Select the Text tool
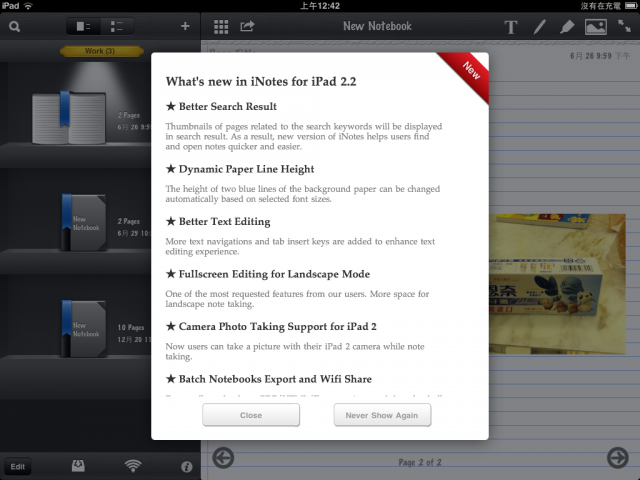640x480 pixels. [511, 27]
